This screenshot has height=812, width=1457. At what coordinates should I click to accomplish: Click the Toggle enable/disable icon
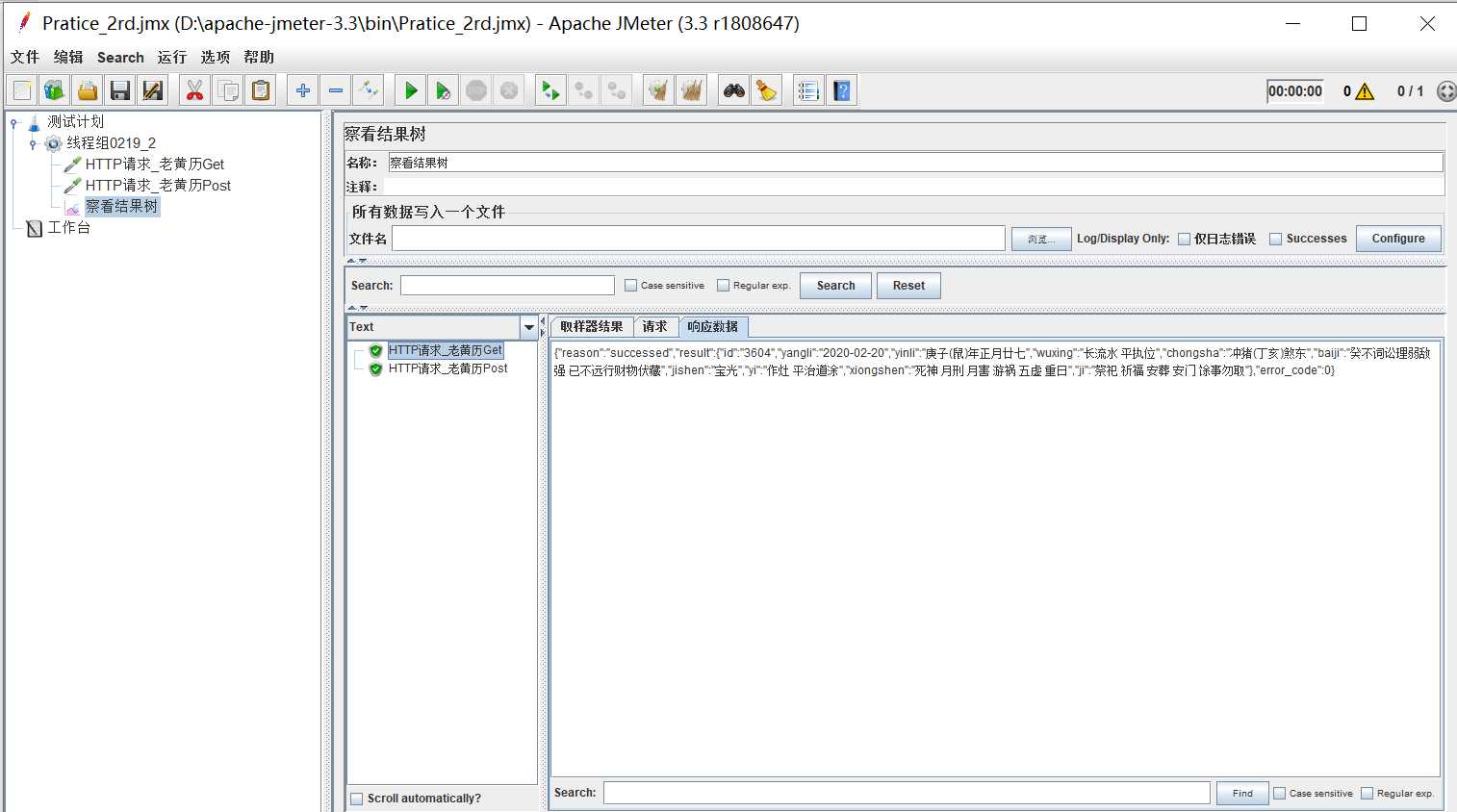[369, 90]
